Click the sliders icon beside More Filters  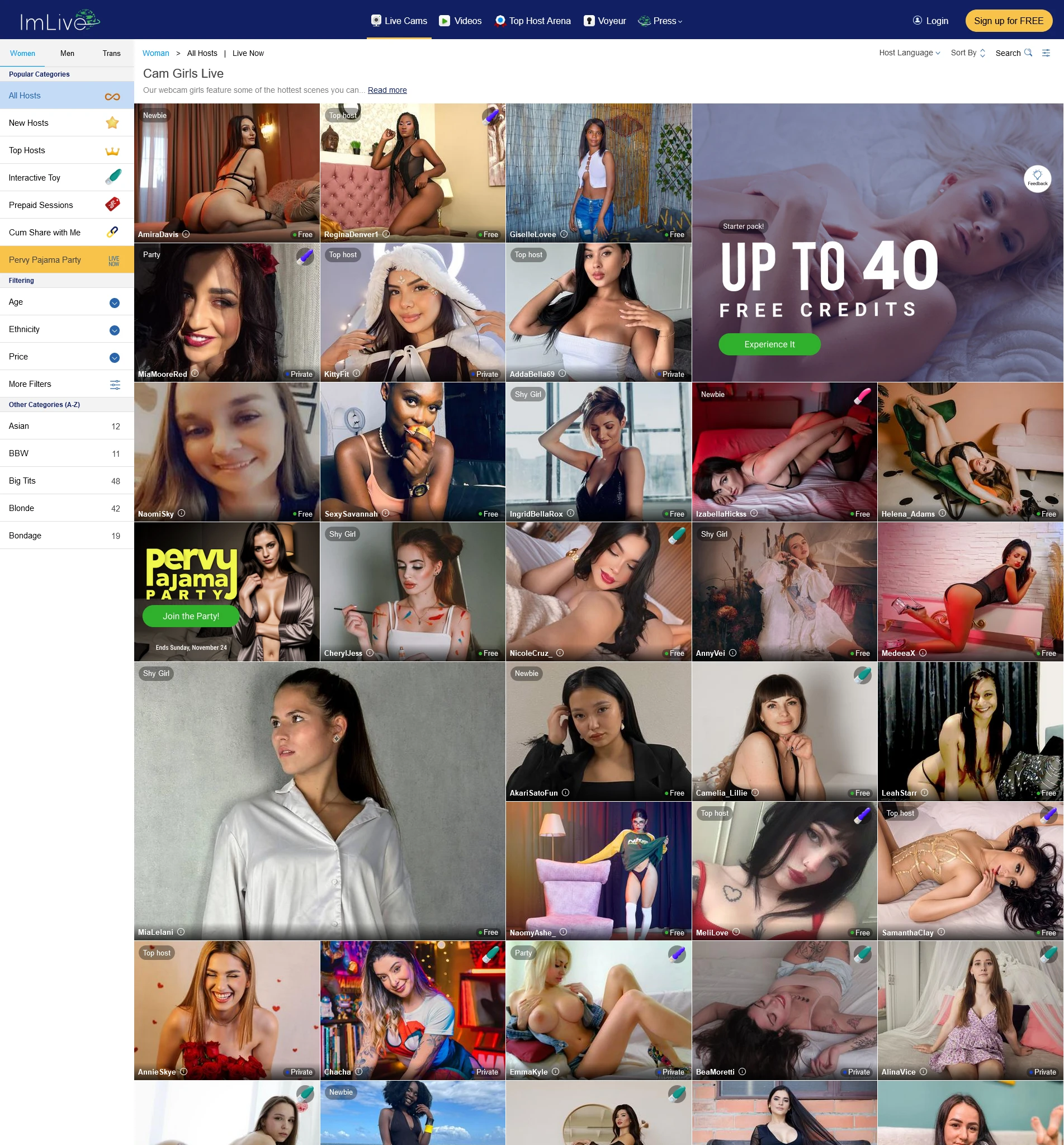115,385
